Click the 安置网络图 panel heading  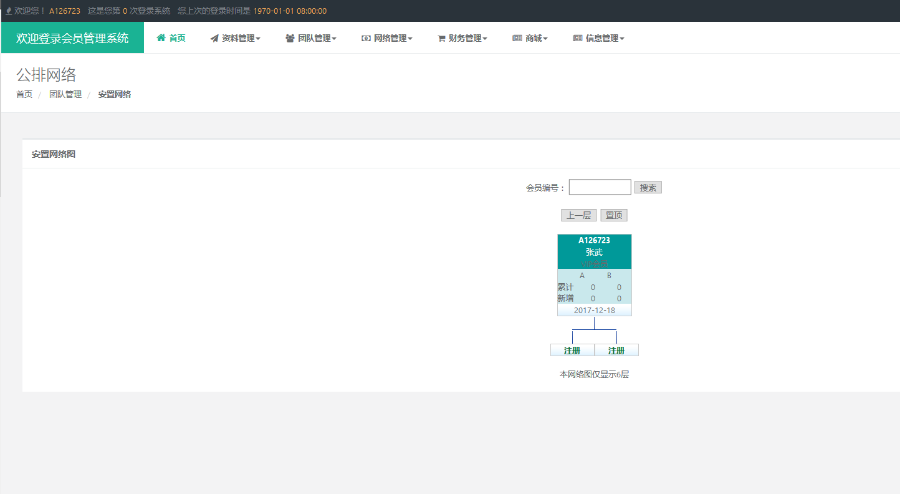[53, 154]
